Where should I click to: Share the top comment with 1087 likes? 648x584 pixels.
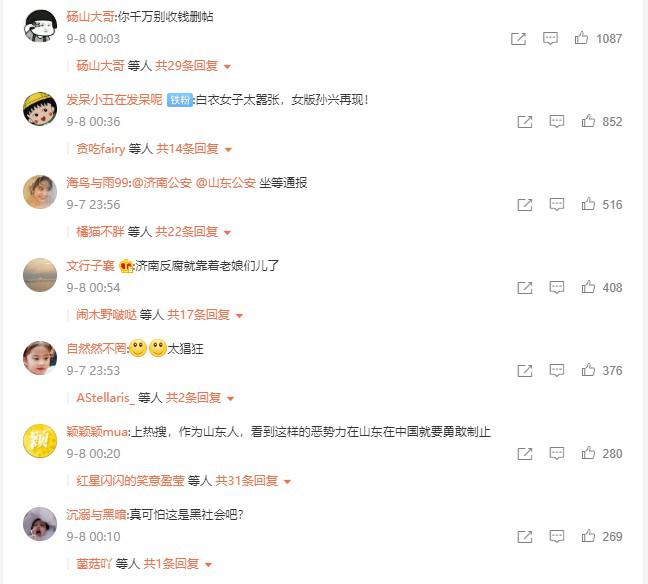tap(518, 38)
